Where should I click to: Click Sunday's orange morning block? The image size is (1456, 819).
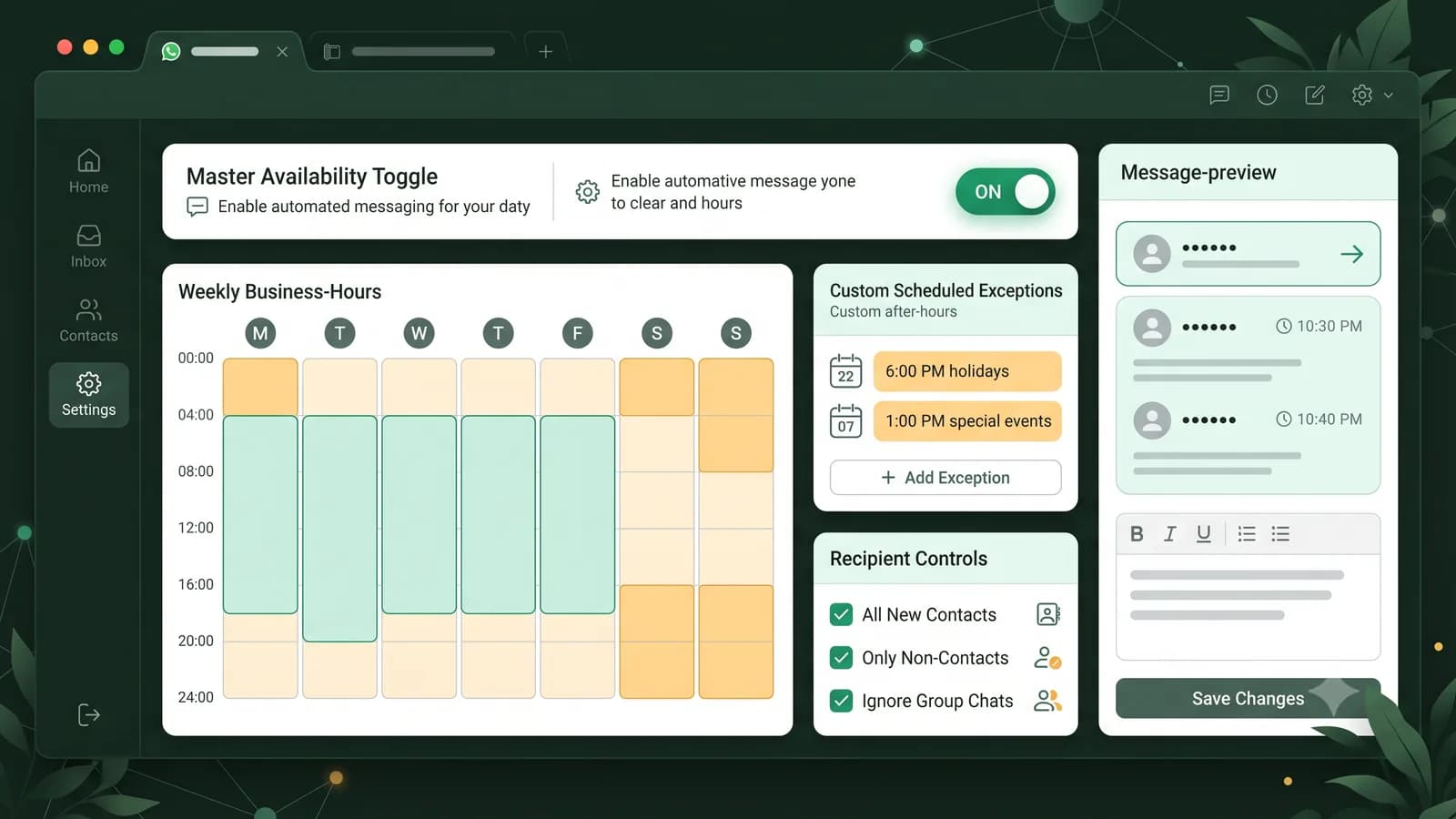pos(735,415)
